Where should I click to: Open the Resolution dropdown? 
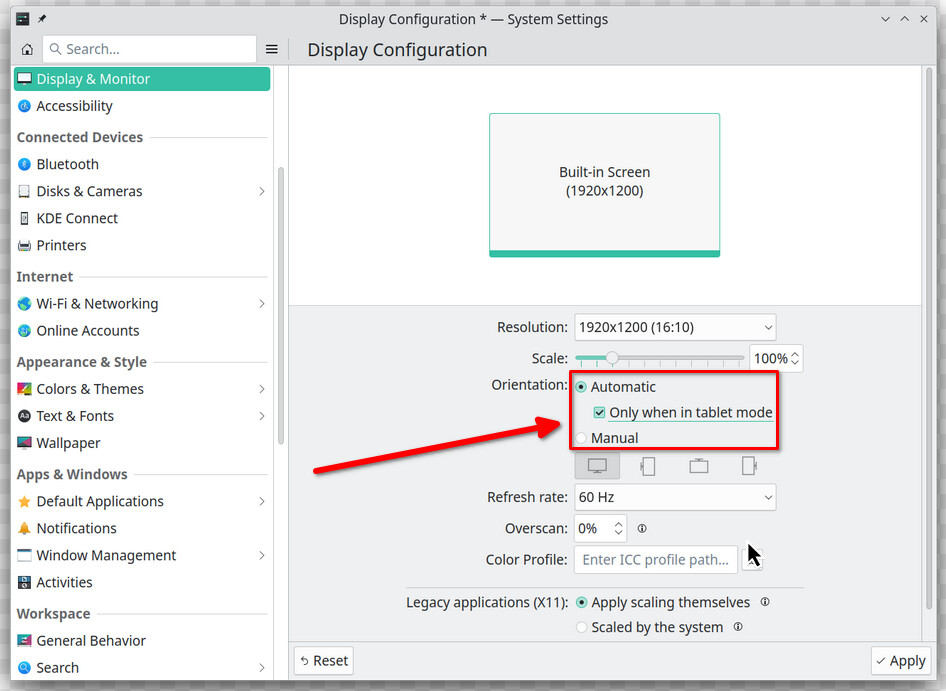675,327
